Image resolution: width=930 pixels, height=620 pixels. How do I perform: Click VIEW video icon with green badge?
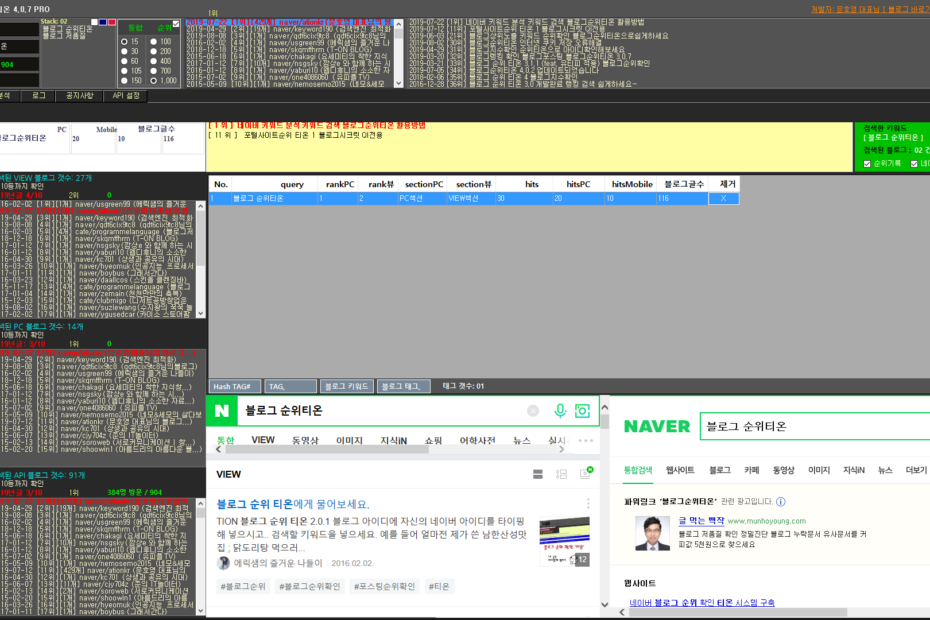[586, 473]
